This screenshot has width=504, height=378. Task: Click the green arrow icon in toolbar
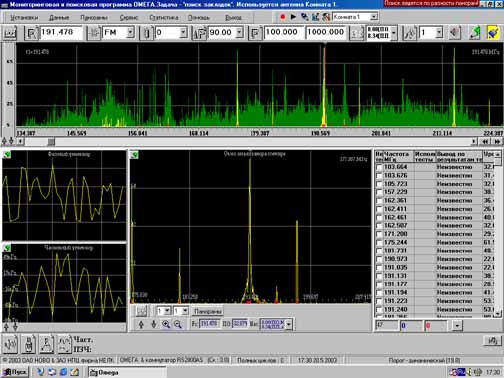[x=476, y=33]
